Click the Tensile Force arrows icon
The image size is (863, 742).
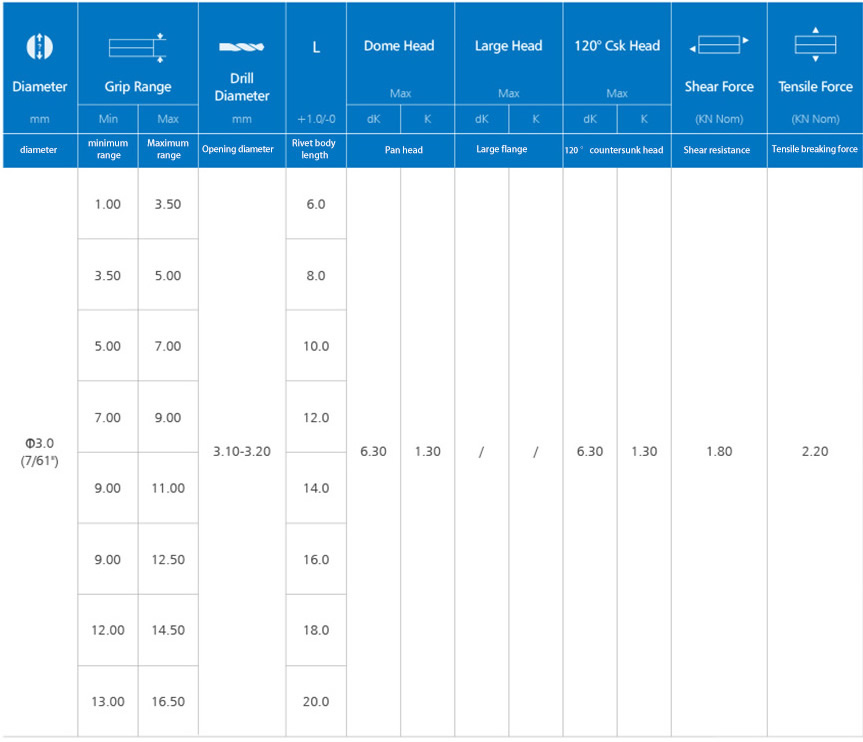coord(815,44)
